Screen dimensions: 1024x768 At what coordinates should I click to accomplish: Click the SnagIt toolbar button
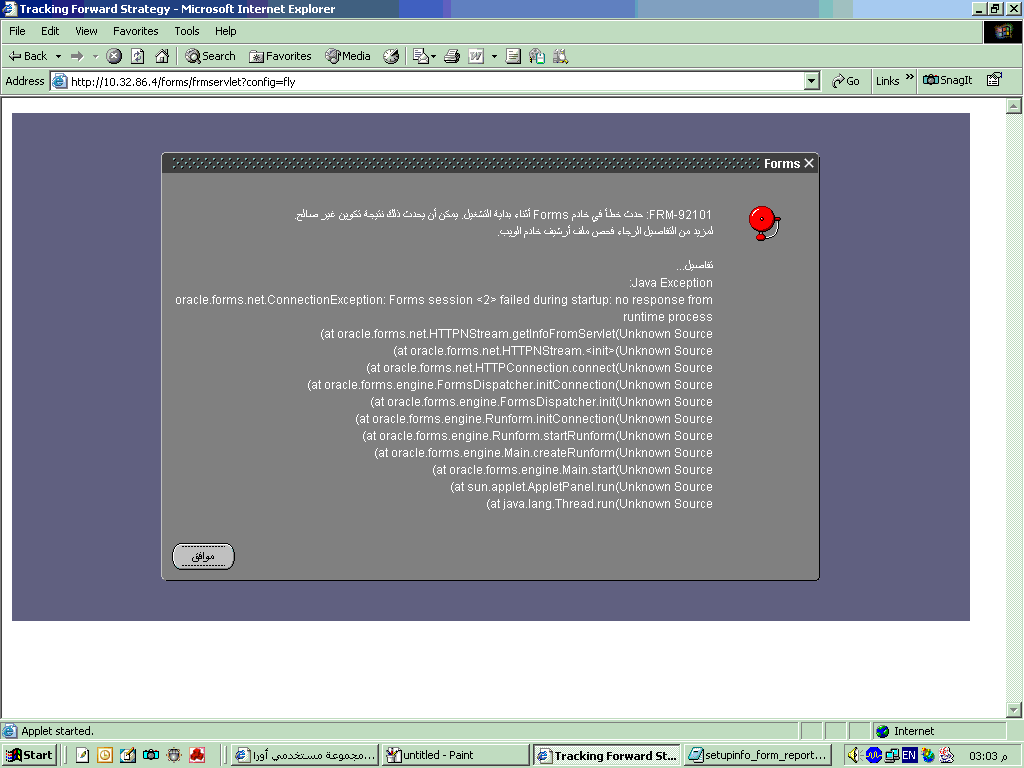[948, 81]
